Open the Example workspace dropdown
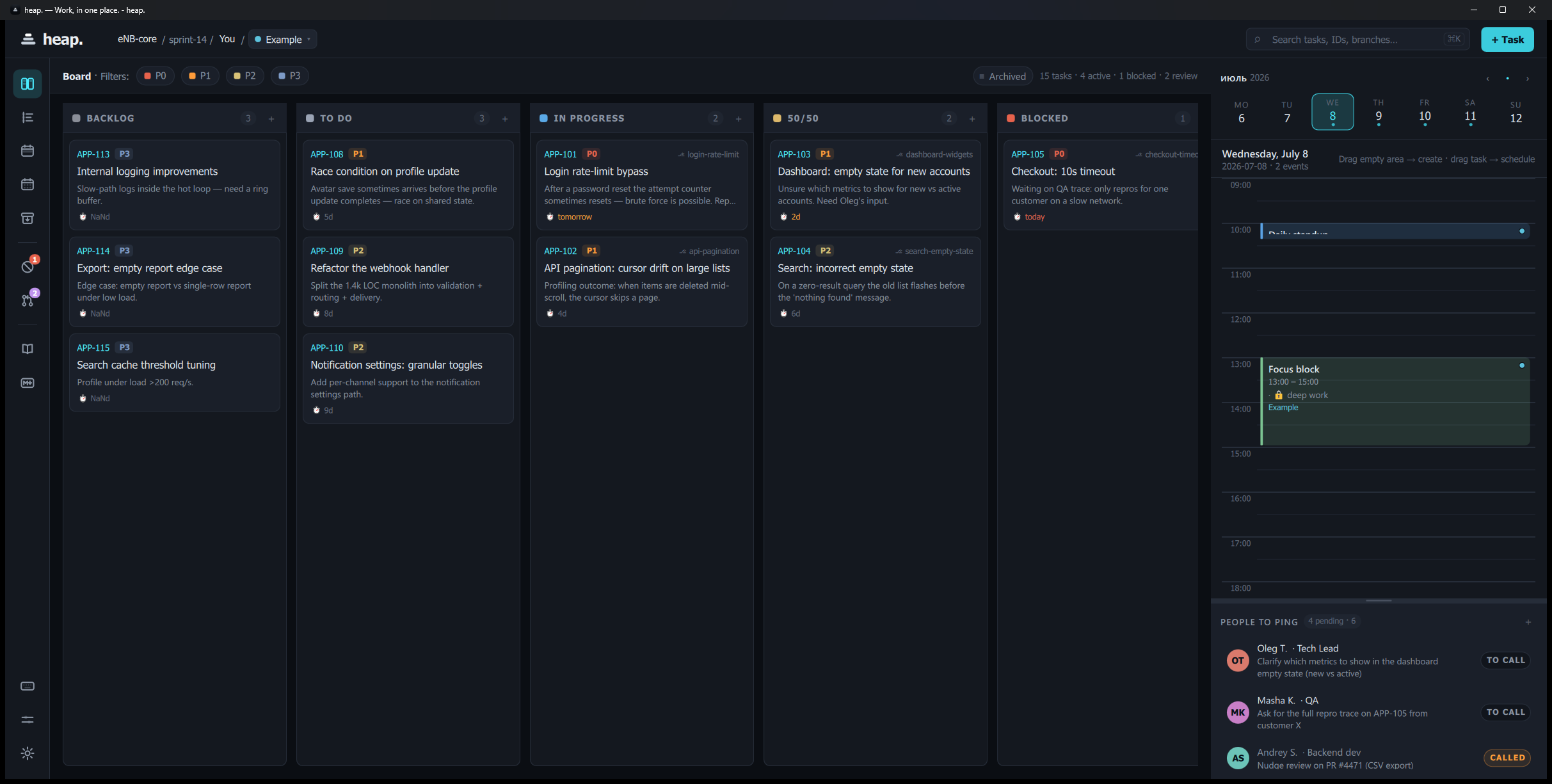This screenshot has height=784, width=1552. click(282, 39)
